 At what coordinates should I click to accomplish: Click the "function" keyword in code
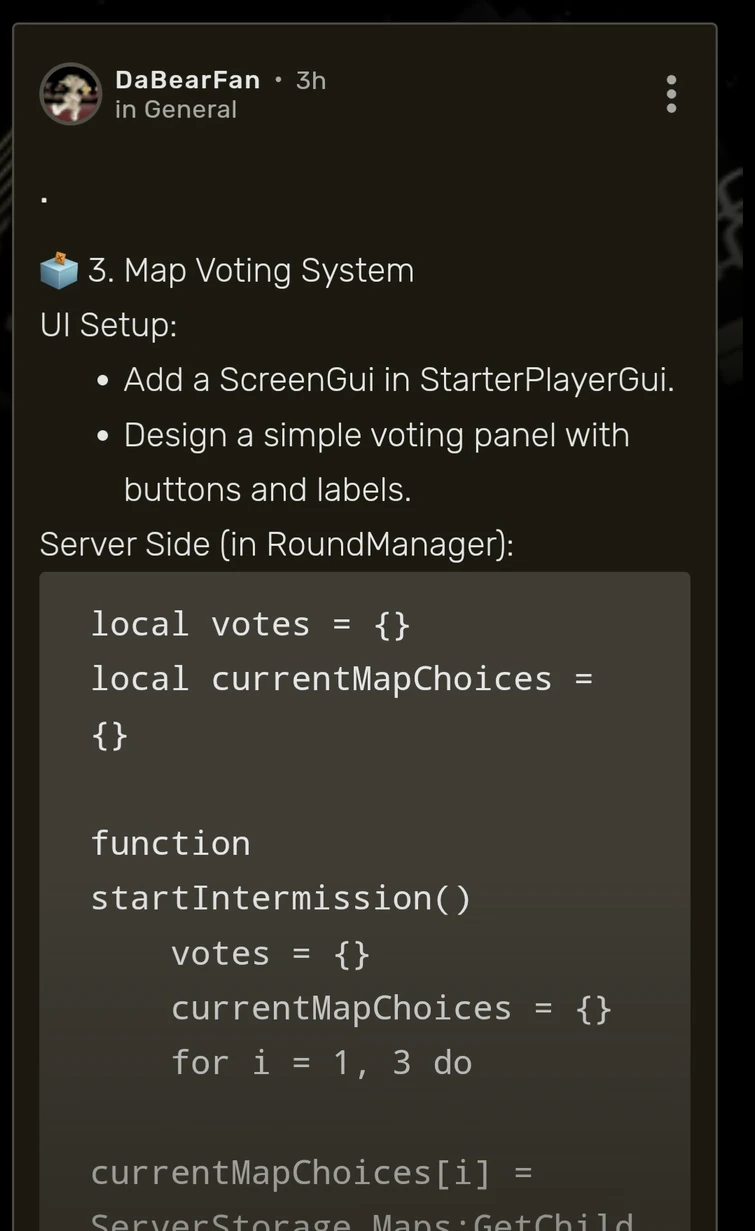point(170,843)
